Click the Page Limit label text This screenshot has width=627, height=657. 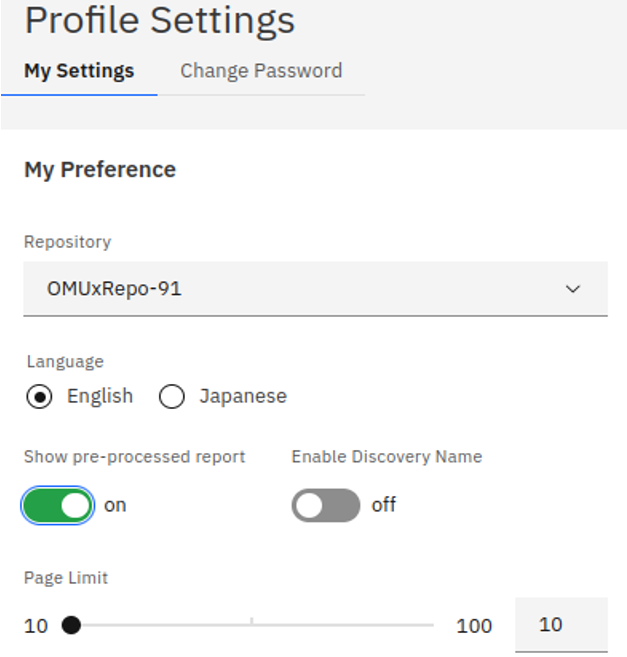(x=66, y=578)
